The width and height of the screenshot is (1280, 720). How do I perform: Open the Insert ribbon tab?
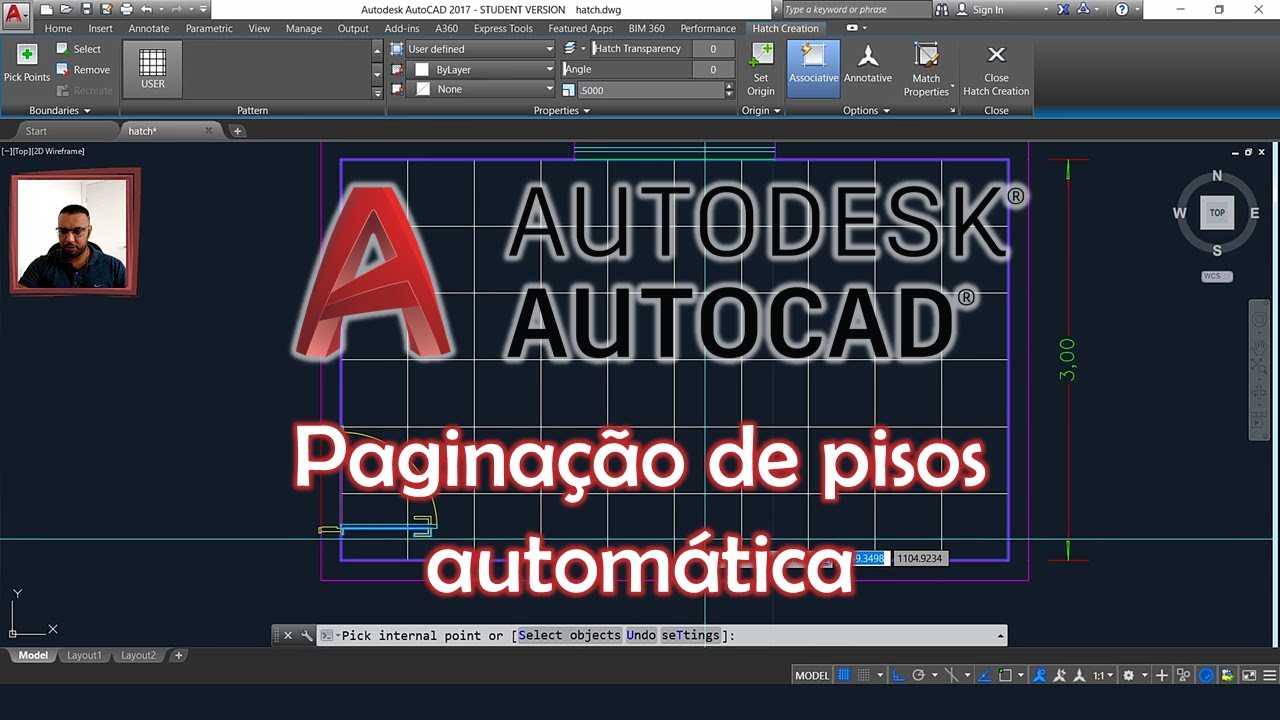[100, 29]
